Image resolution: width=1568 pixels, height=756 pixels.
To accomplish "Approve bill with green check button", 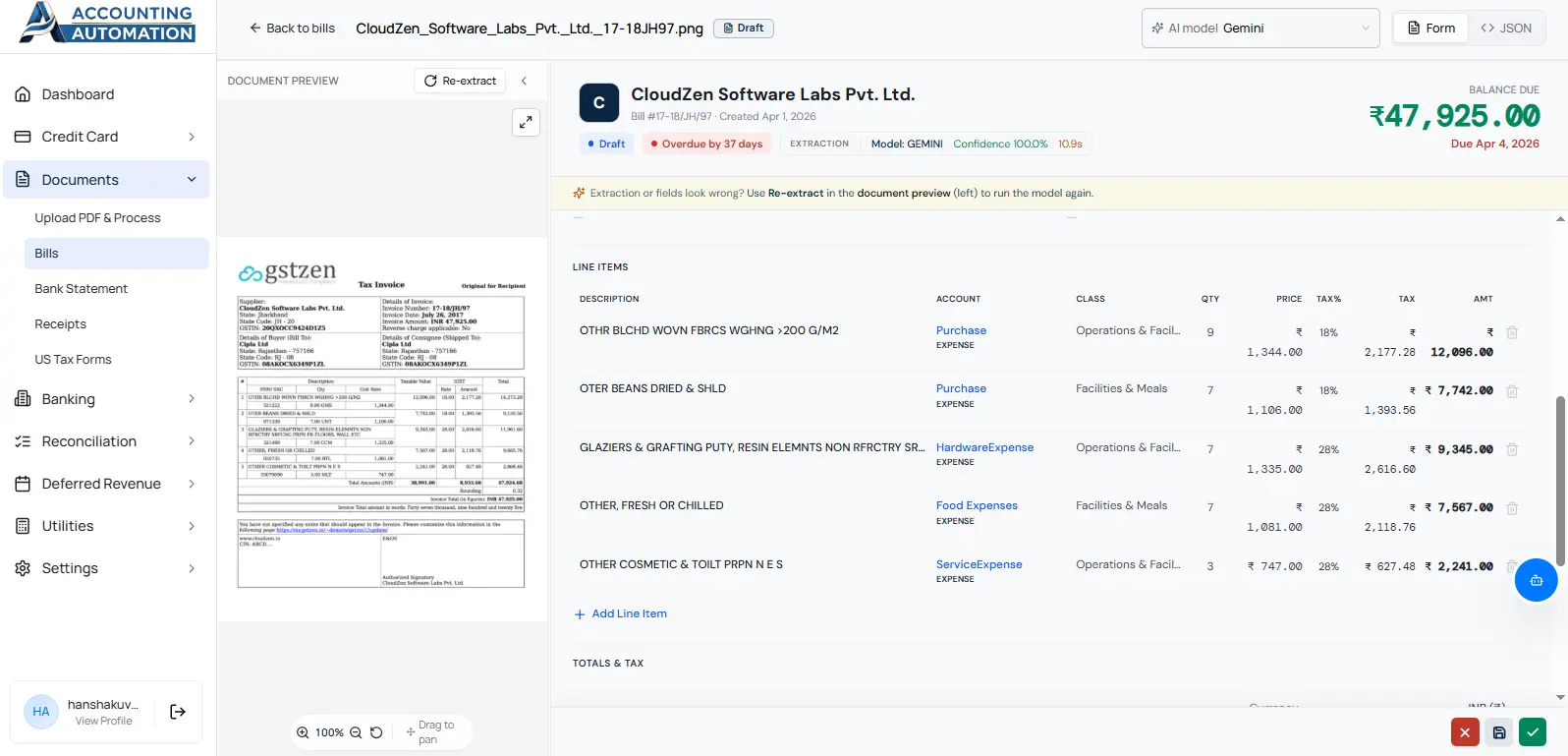I will point(1533,732).
